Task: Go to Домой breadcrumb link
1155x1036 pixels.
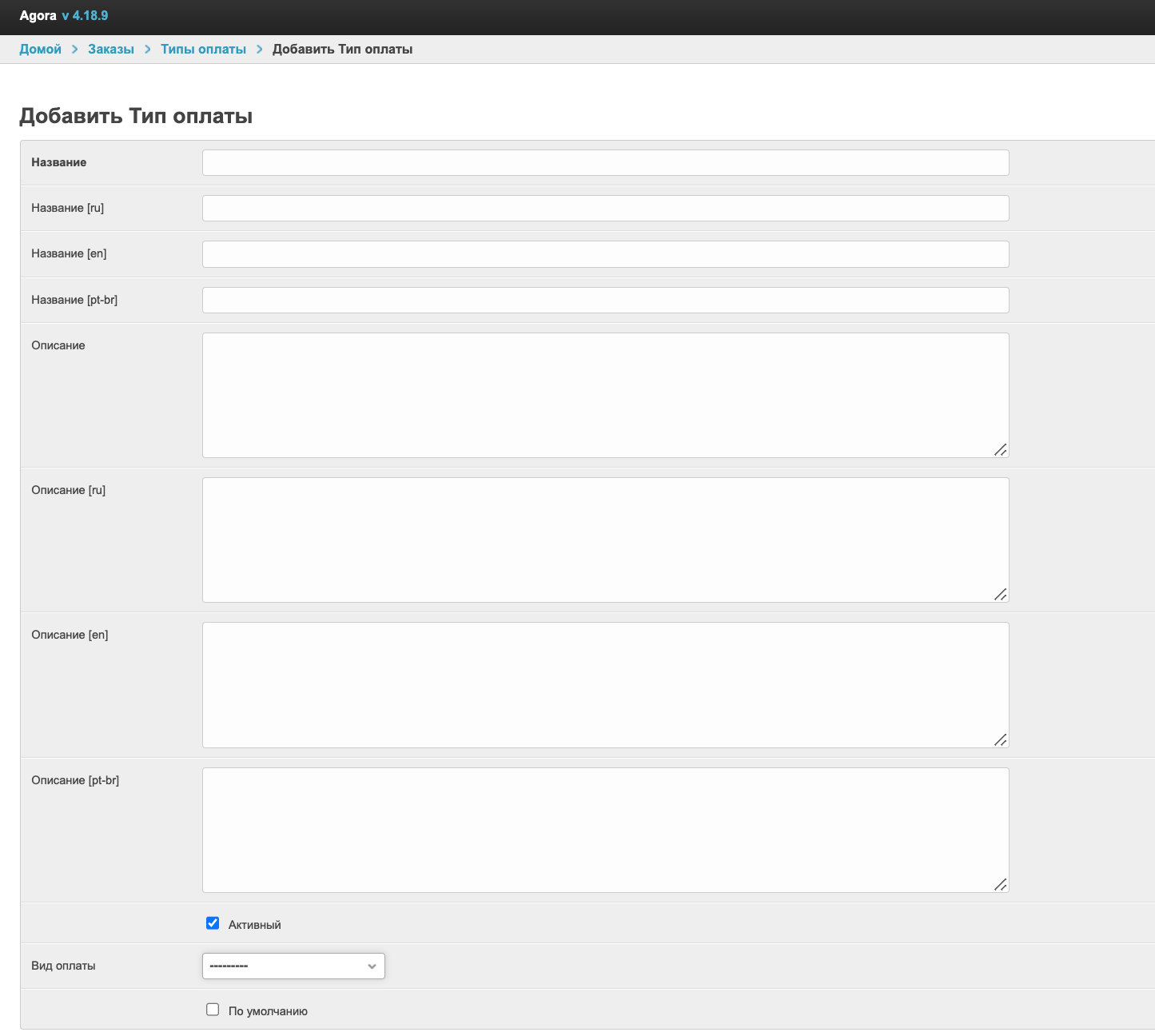Action: (x=40, y=50)
